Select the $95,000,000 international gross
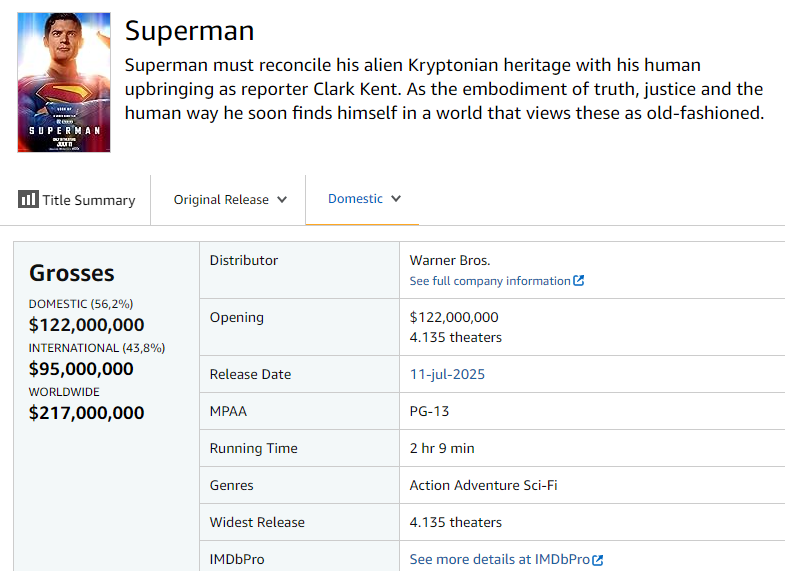 pos(81,369)
